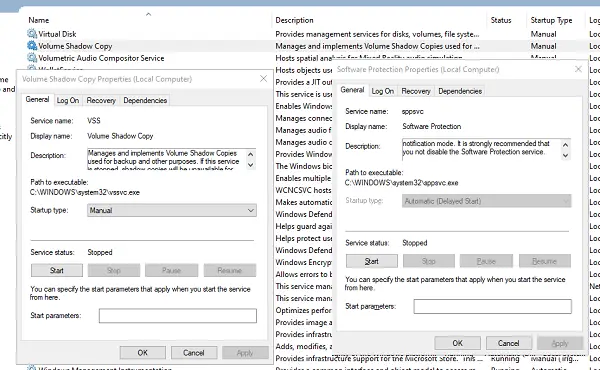Sort the list by Startup Type column
The image size is (600, 370).
click(551, 20)
